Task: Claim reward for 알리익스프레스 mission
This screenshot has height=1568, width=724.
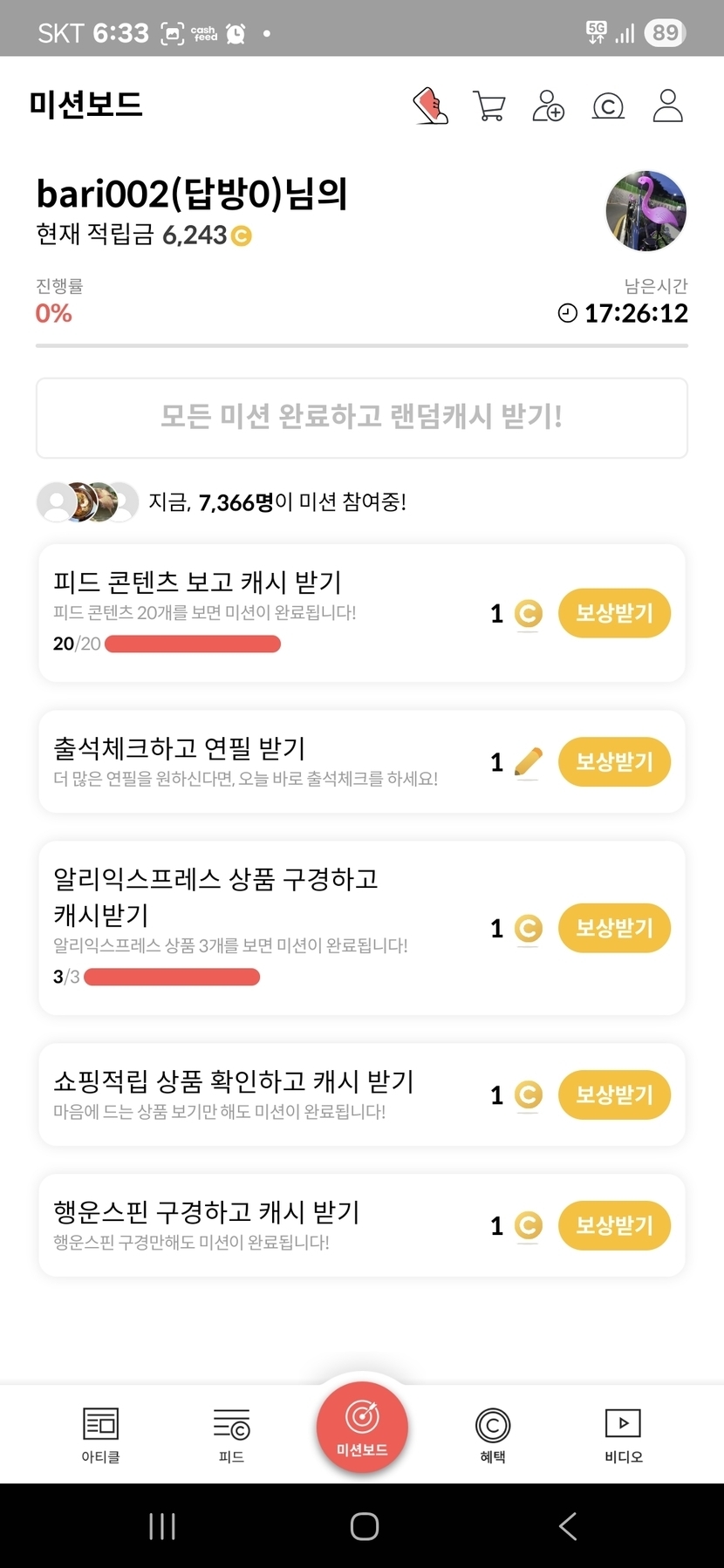Action: click(614, 928)
